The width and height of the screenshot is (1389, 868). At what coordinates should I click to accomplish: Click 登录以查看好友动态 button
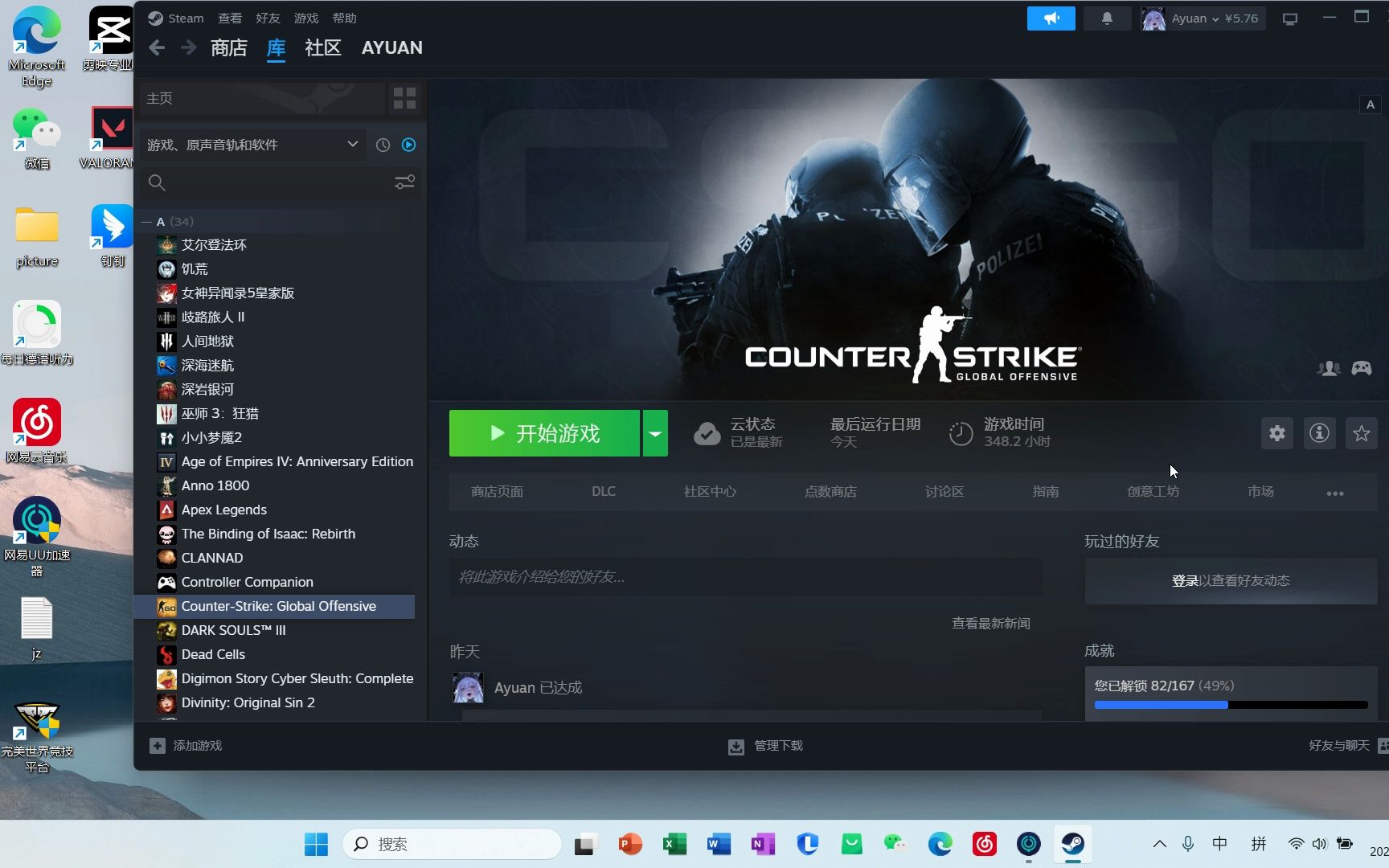click(x=1231, y=581)
